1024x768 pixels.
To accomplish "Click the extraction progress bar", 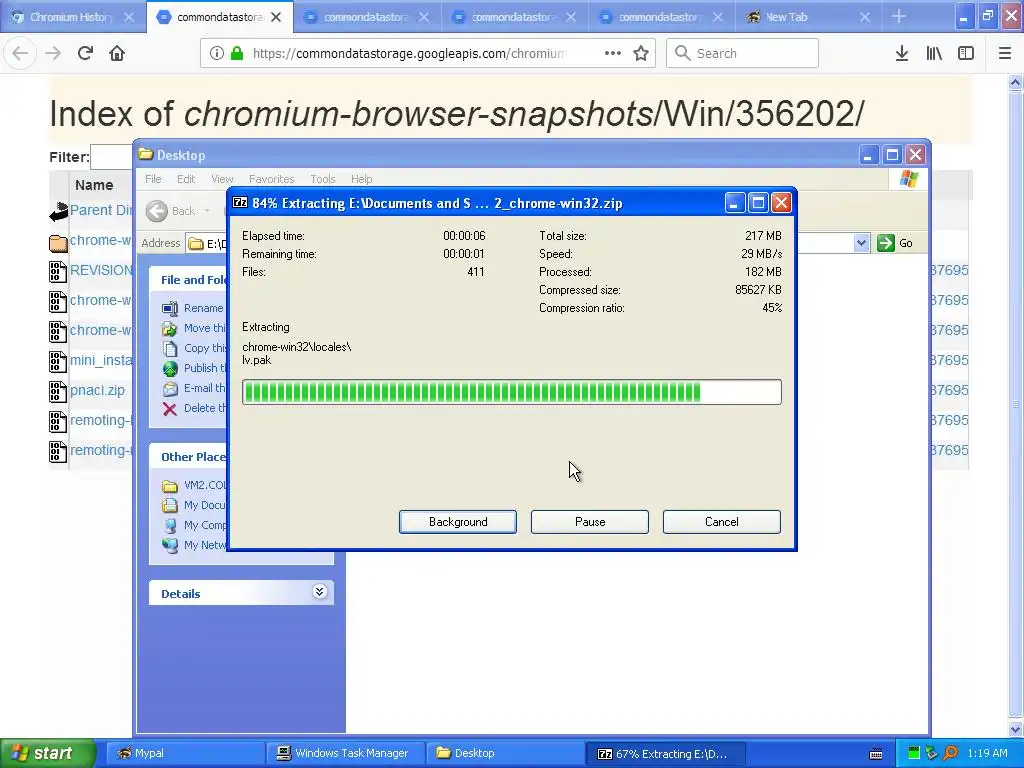I will pos(511,392).
